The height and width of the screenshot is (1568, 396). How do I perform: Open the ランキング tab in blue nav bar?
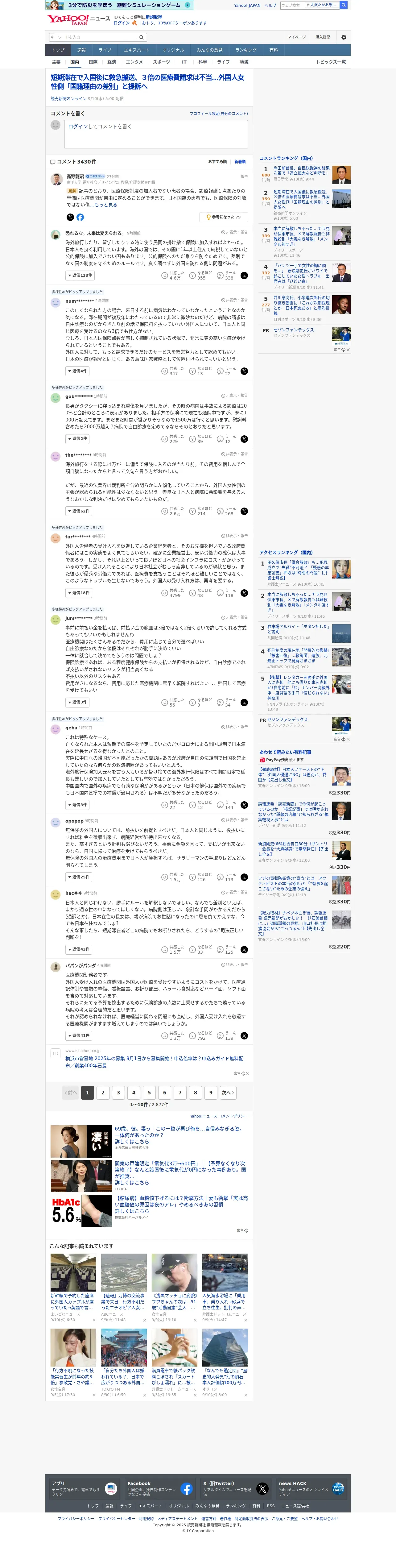[x=246, y=50]
